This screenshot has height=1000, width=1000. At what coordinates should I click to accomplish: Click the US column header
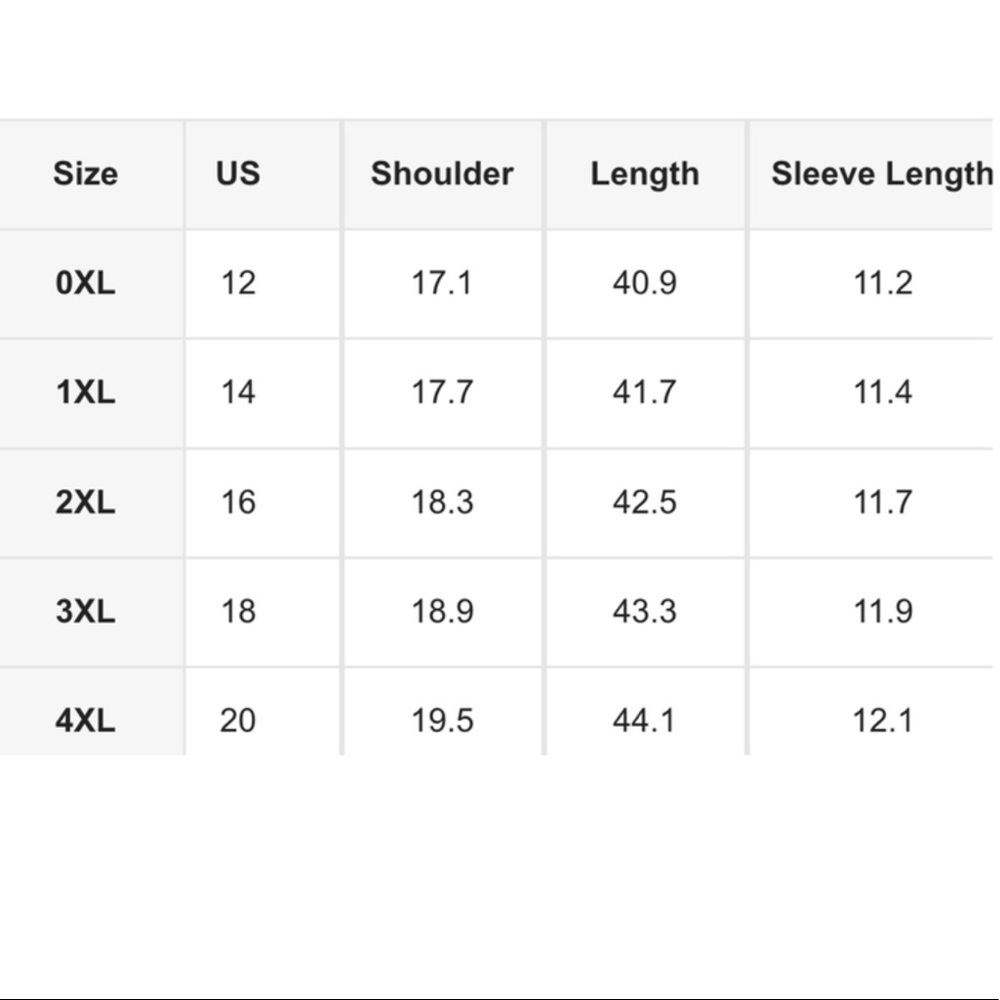coord(238,173)
